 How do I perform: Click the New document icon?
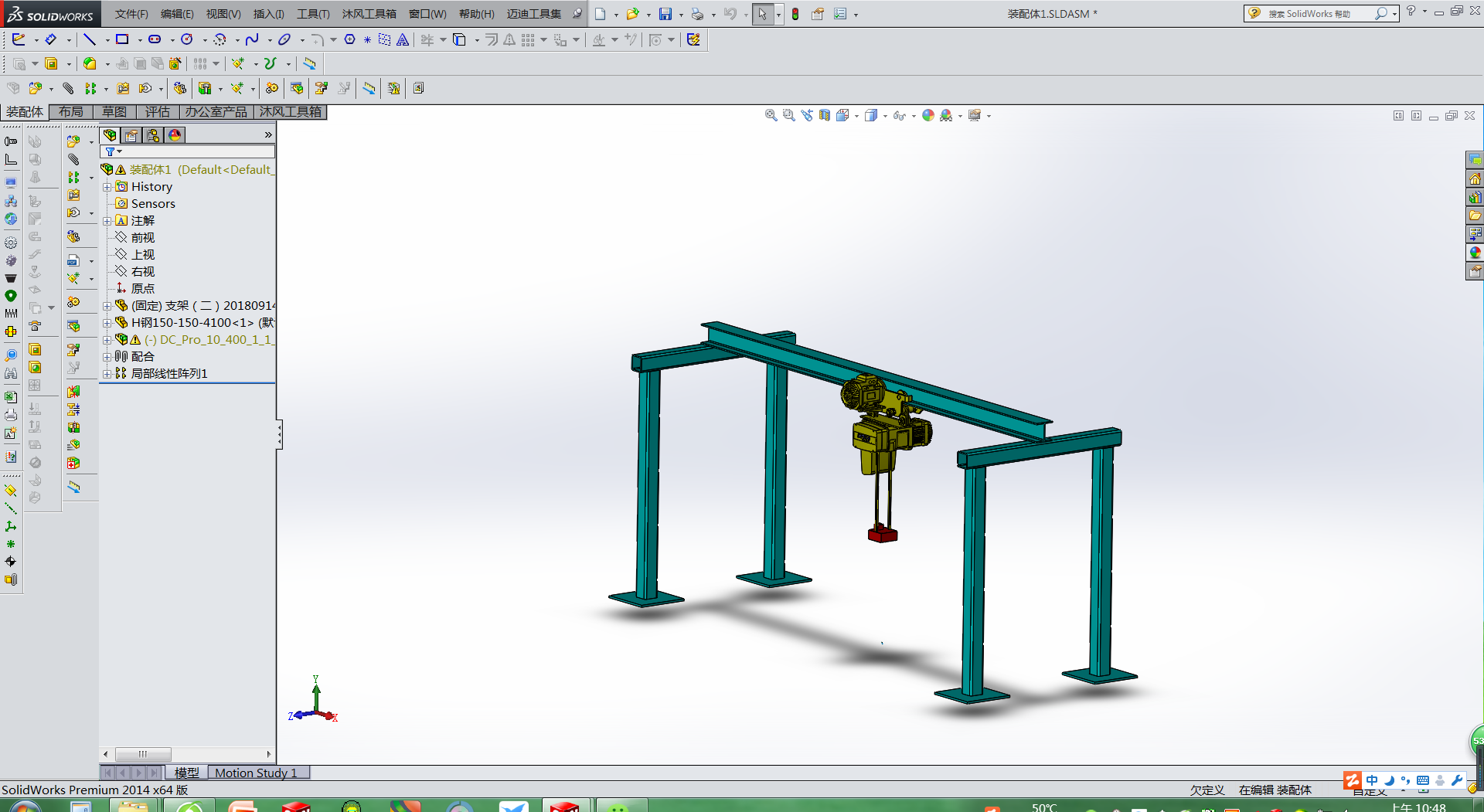click(600, 14)
